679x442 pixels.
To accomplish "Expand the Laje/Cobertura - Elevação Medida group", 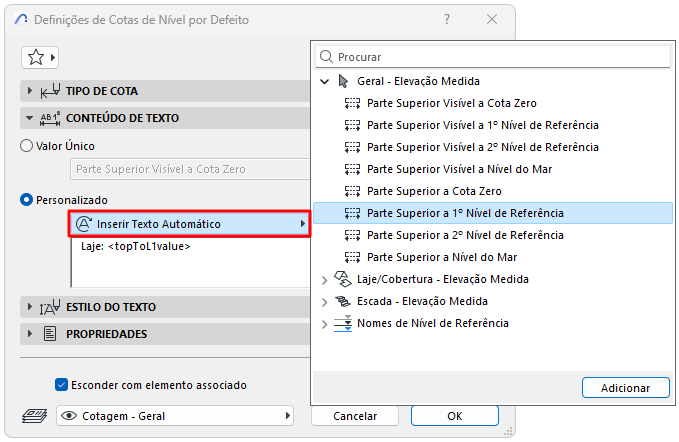I will (324, 280).
